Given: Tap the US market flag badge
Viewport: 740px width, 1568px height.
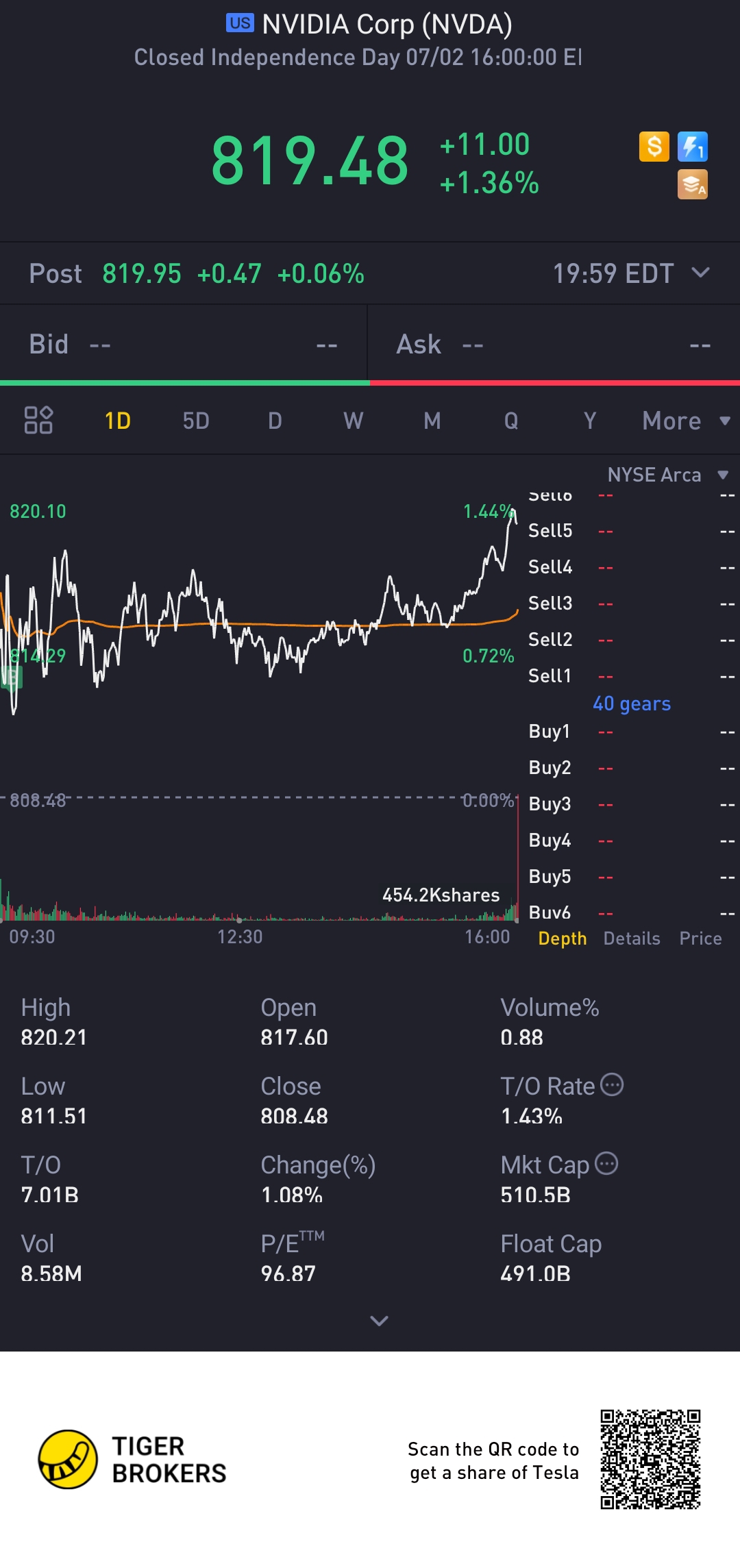Looking at the screenshot, I should [240, 23].
